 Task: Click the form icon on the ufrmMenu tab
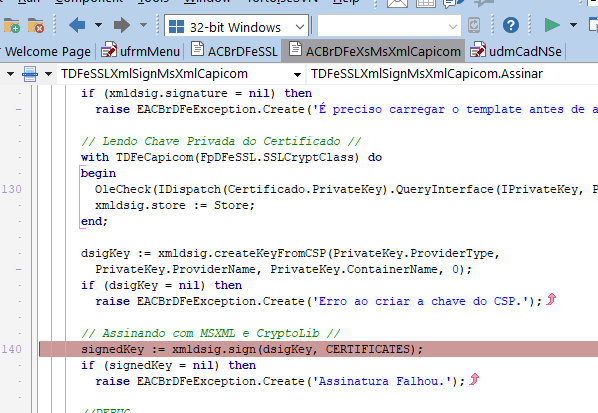(109, 50)
